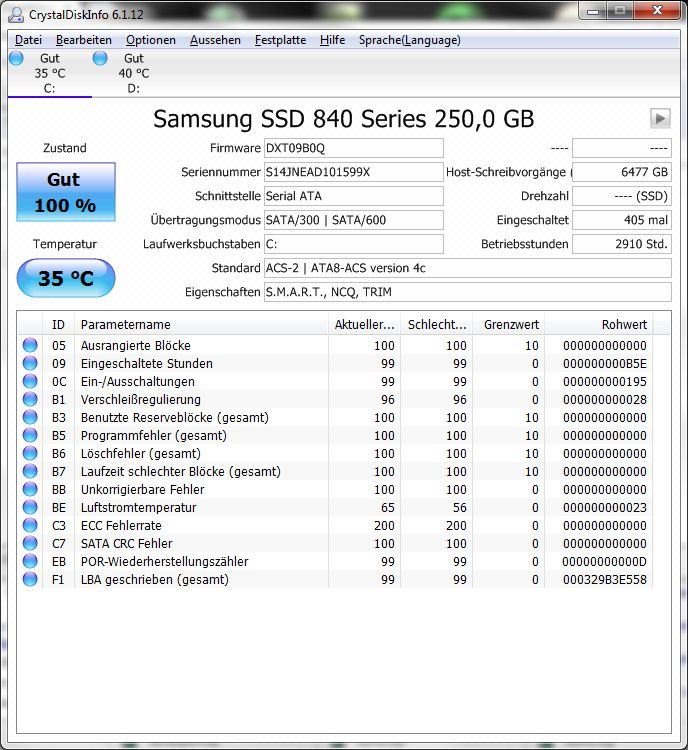Click the Grenzwert column header
This screenshot has height=750, width=688.
point(509,324)
